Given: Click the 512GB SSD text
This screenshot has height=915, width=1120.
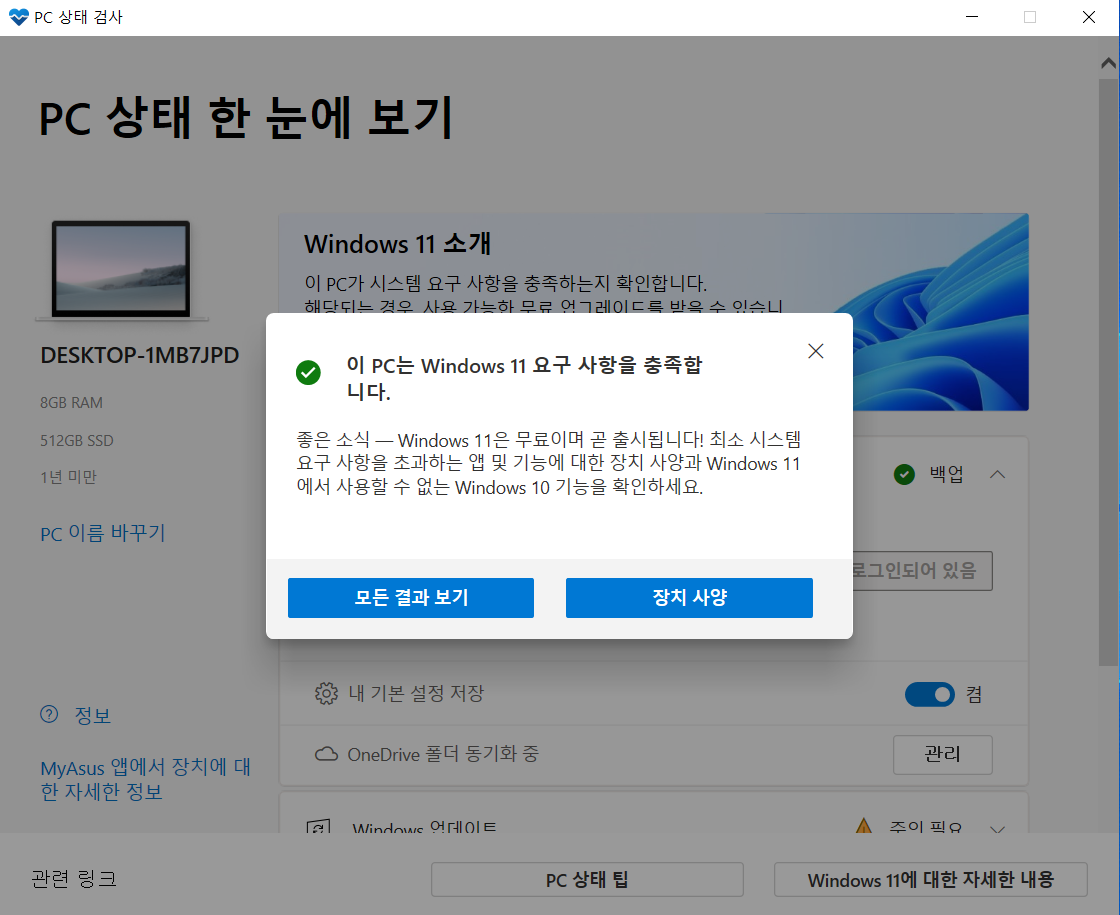Looking at the screenshot, I should (x=76, y=441).
